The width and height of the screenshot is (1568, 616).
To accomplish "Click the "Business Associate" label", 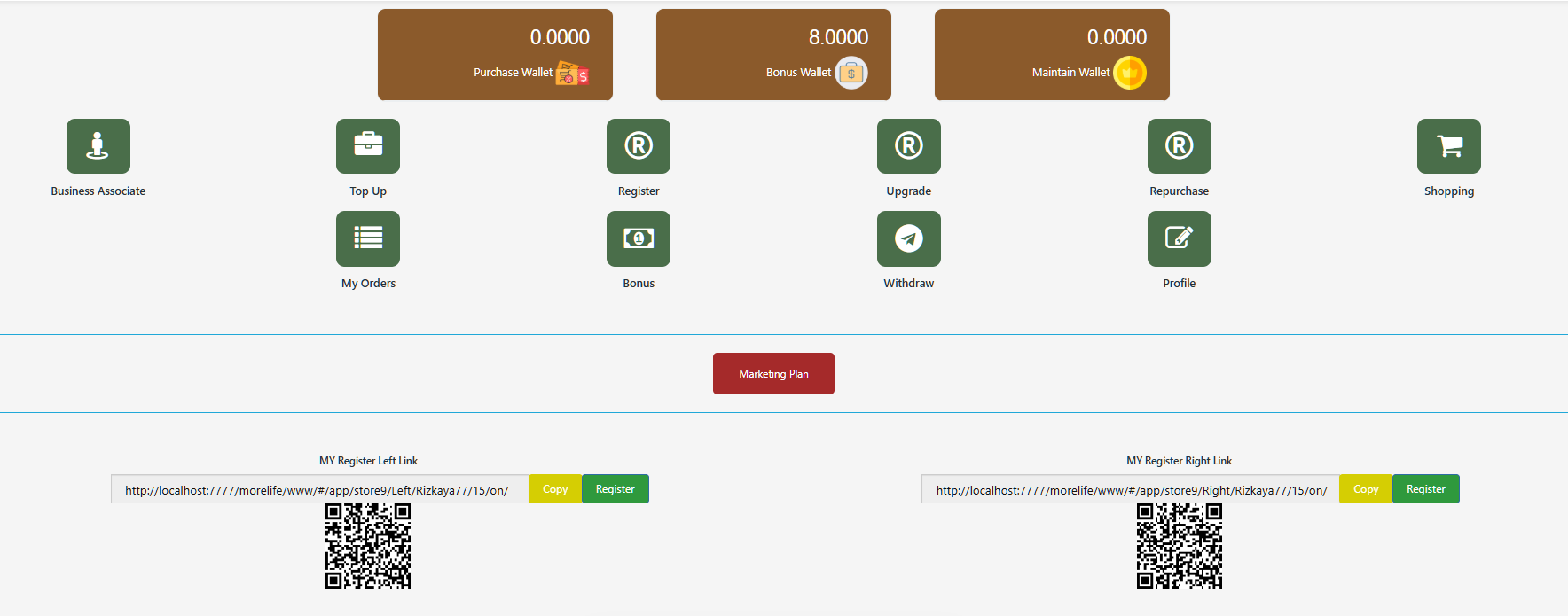I will pyautogui.click(x=98, y=191).
